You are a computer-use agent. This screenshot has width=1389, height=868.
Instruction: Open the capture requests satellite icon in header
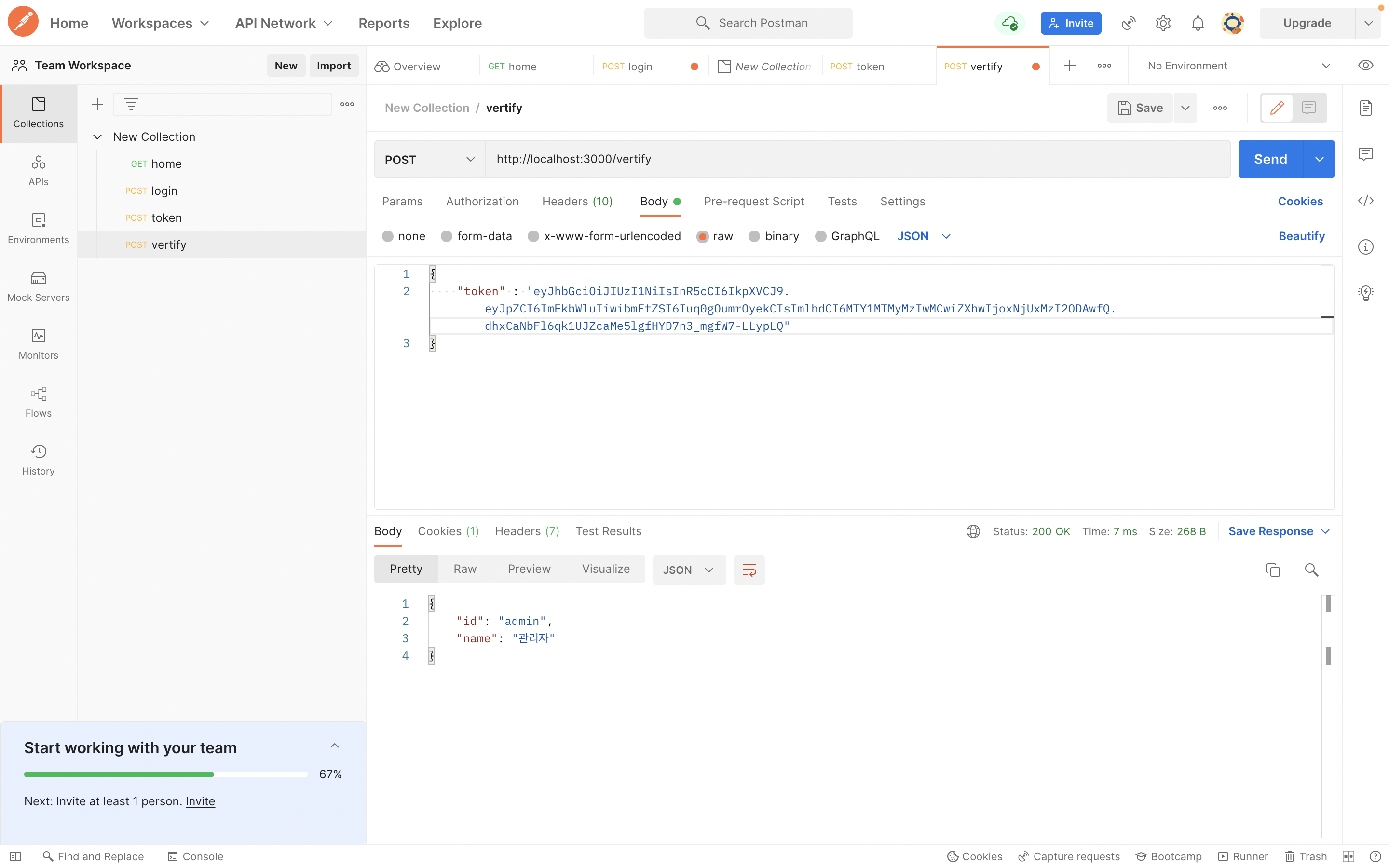pyautogui.click(x=1129, y=23)
